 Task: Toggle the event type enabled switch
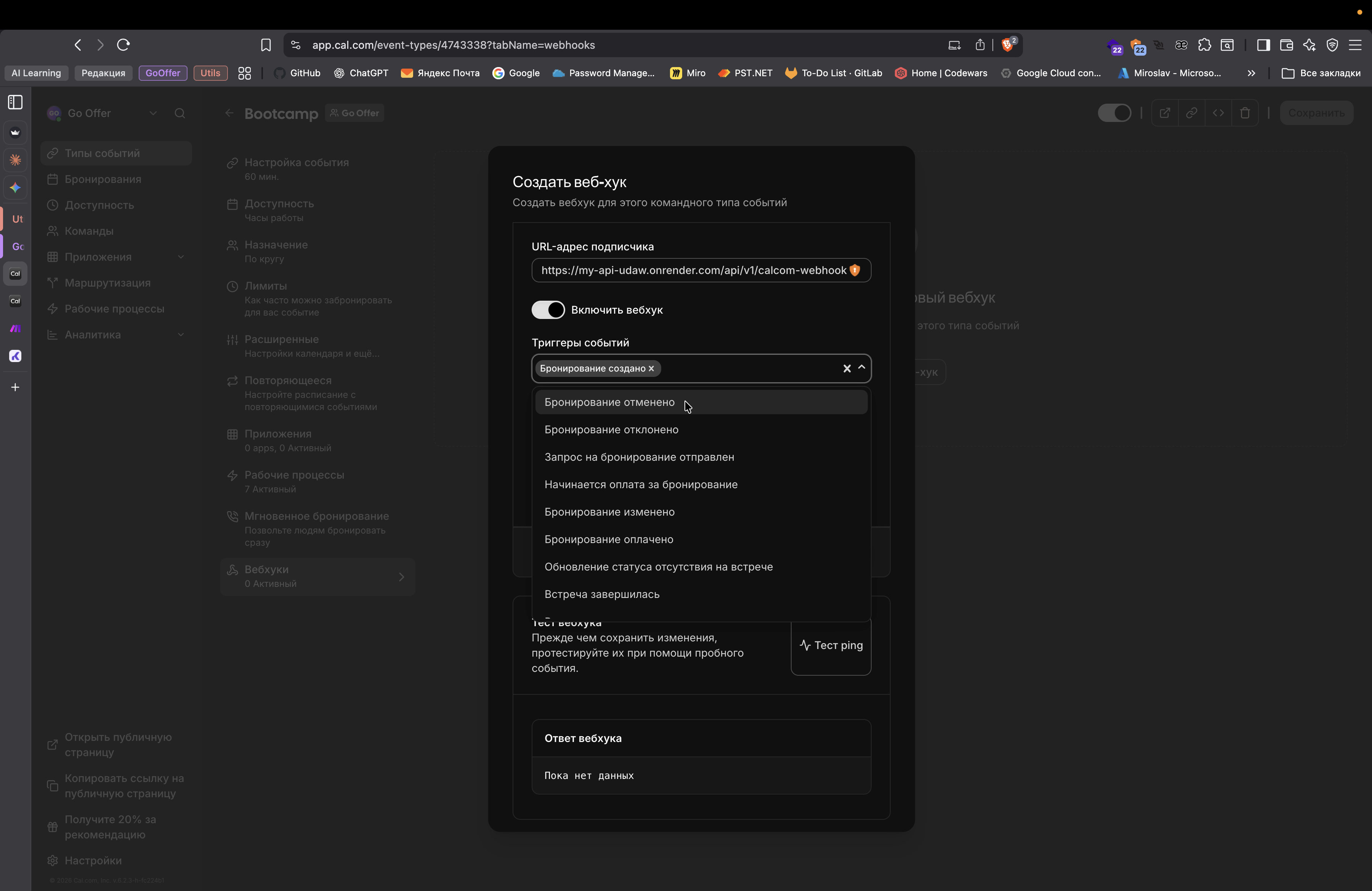(1114, 113)
